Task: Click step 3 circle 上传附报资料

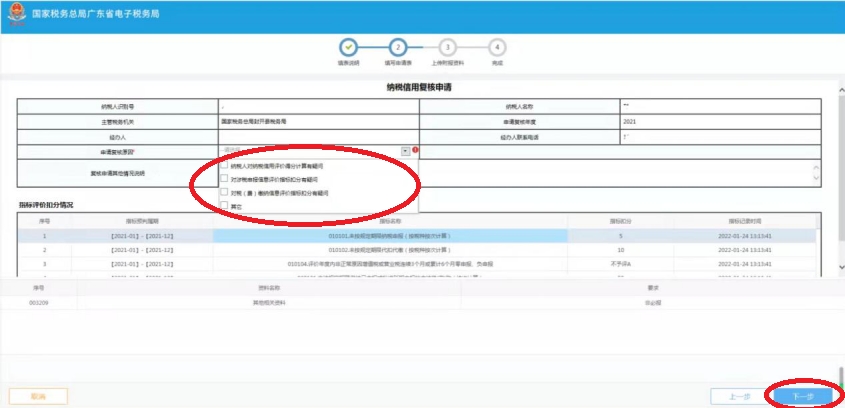Action: 448,47
